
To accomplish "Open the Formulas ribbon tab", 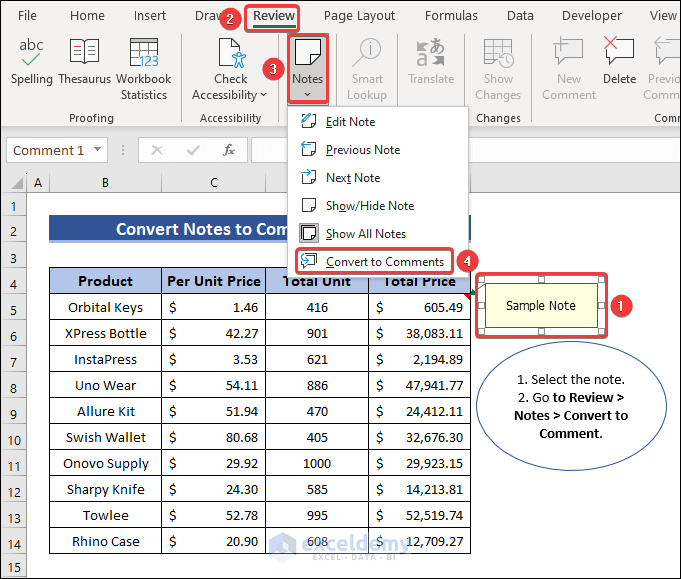I will tap(451, 16).
